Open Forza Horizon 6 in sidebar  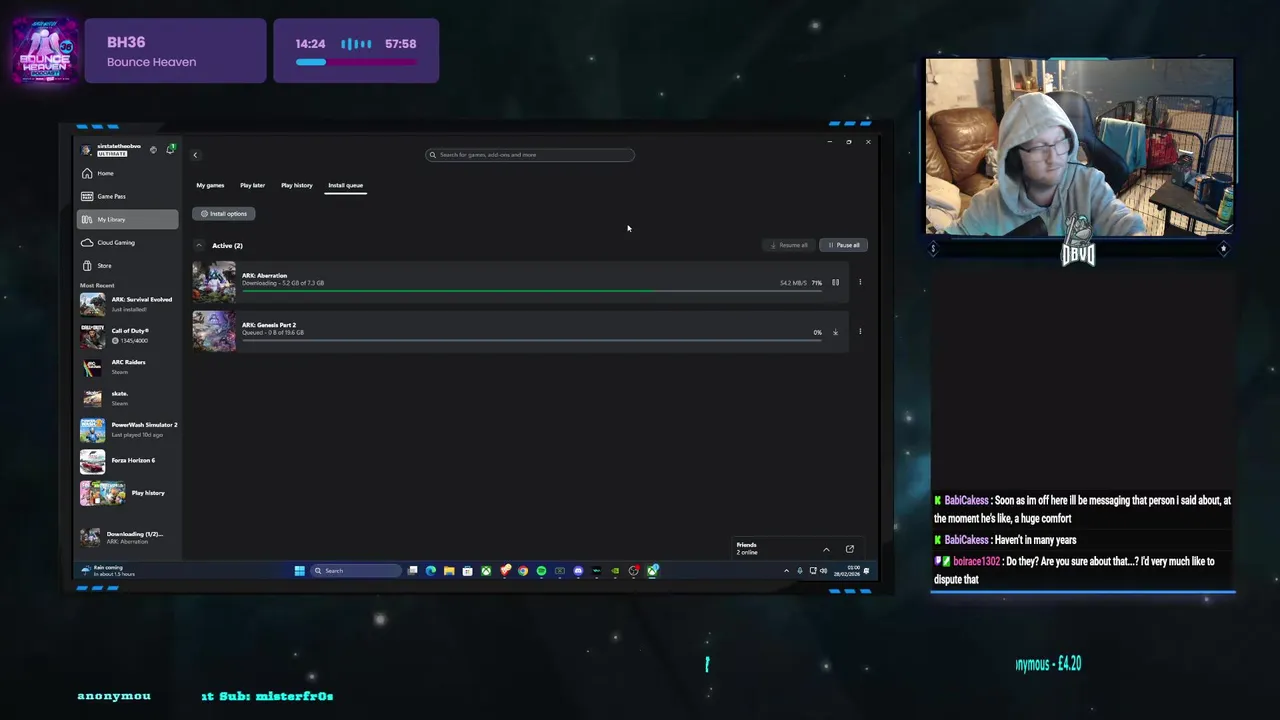(x=128, y=461)
